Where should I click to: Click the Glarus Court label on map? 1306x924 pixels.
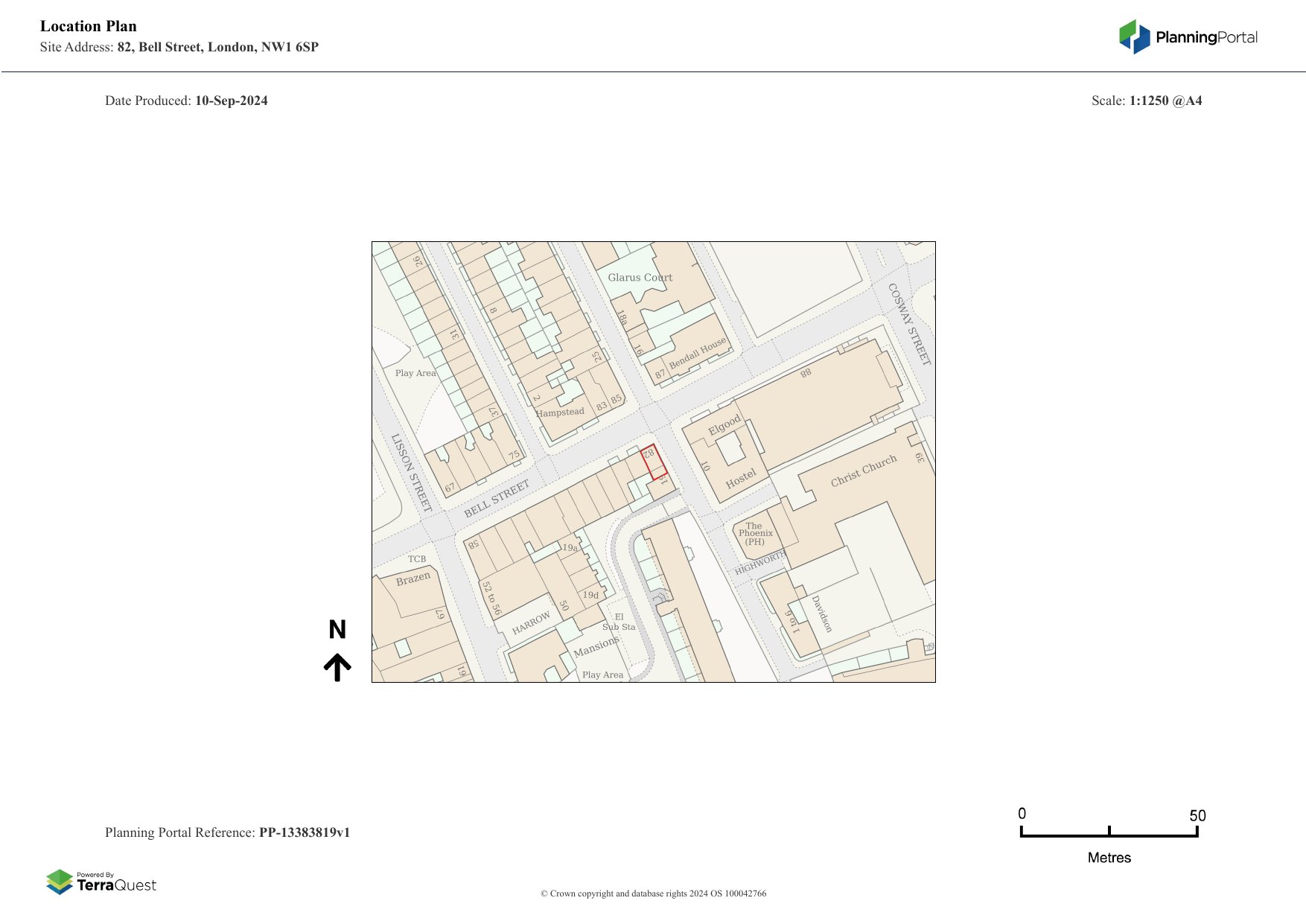click(640, 278)
